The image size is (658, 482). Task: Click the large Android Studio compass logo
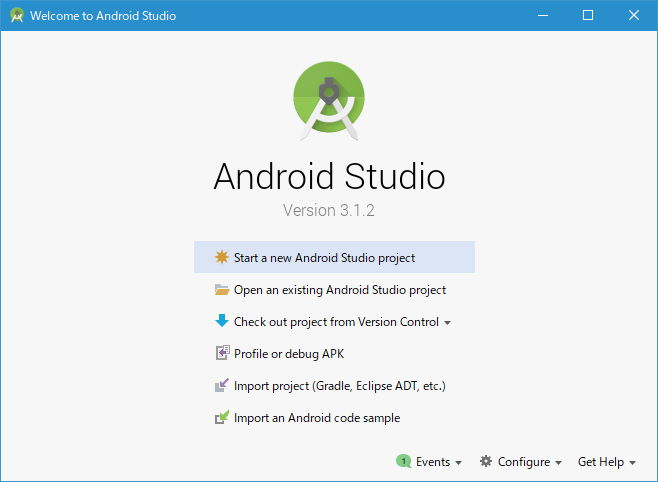coord(329,101)
